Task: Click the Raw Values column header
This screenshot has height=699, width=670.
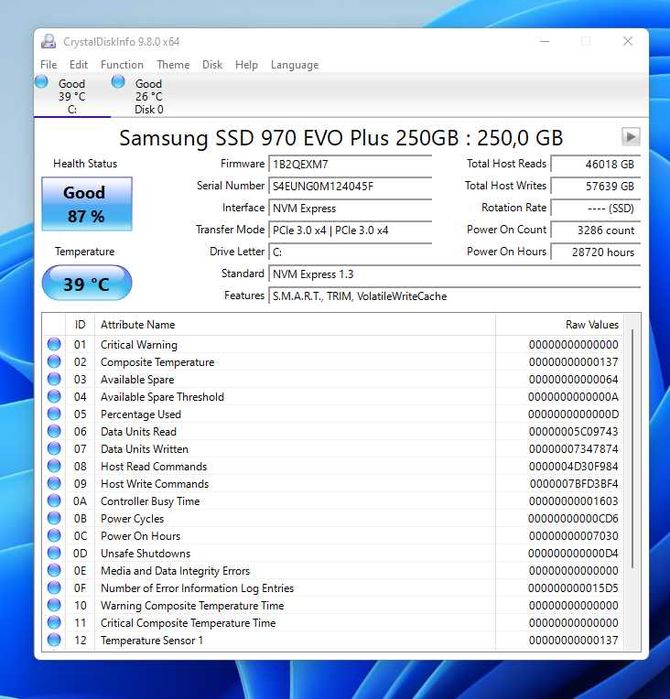Action: (559, 325)
